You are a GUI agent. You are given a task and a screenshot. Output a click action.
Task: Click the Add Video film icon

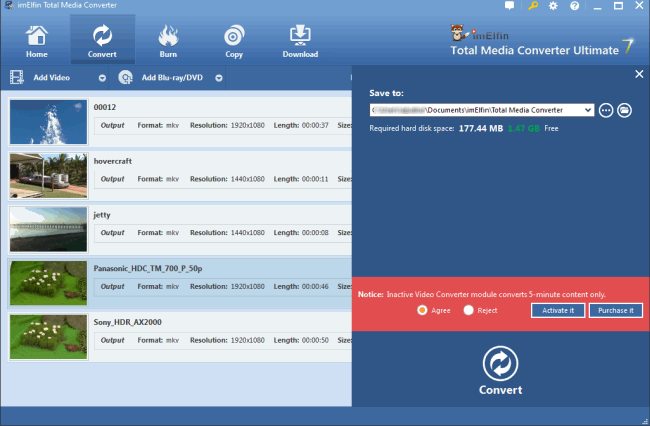[x=17, y=77]
